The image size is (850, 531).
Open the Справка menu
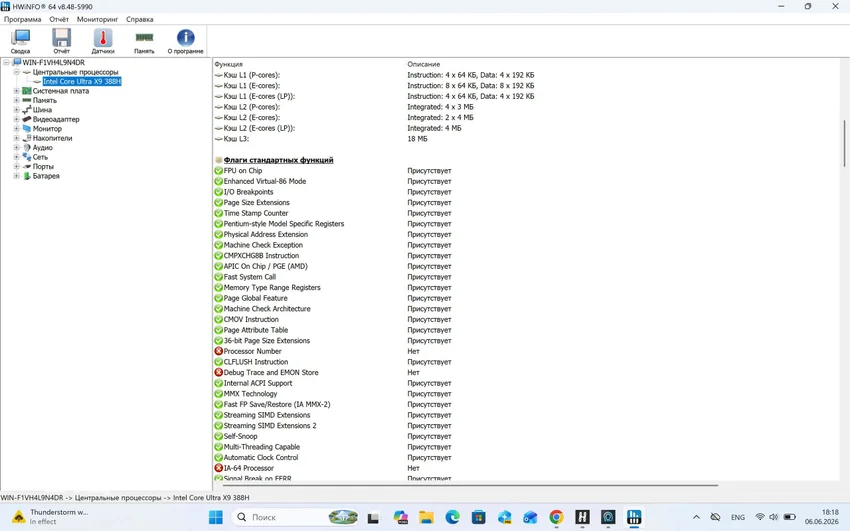coord(140,19)
